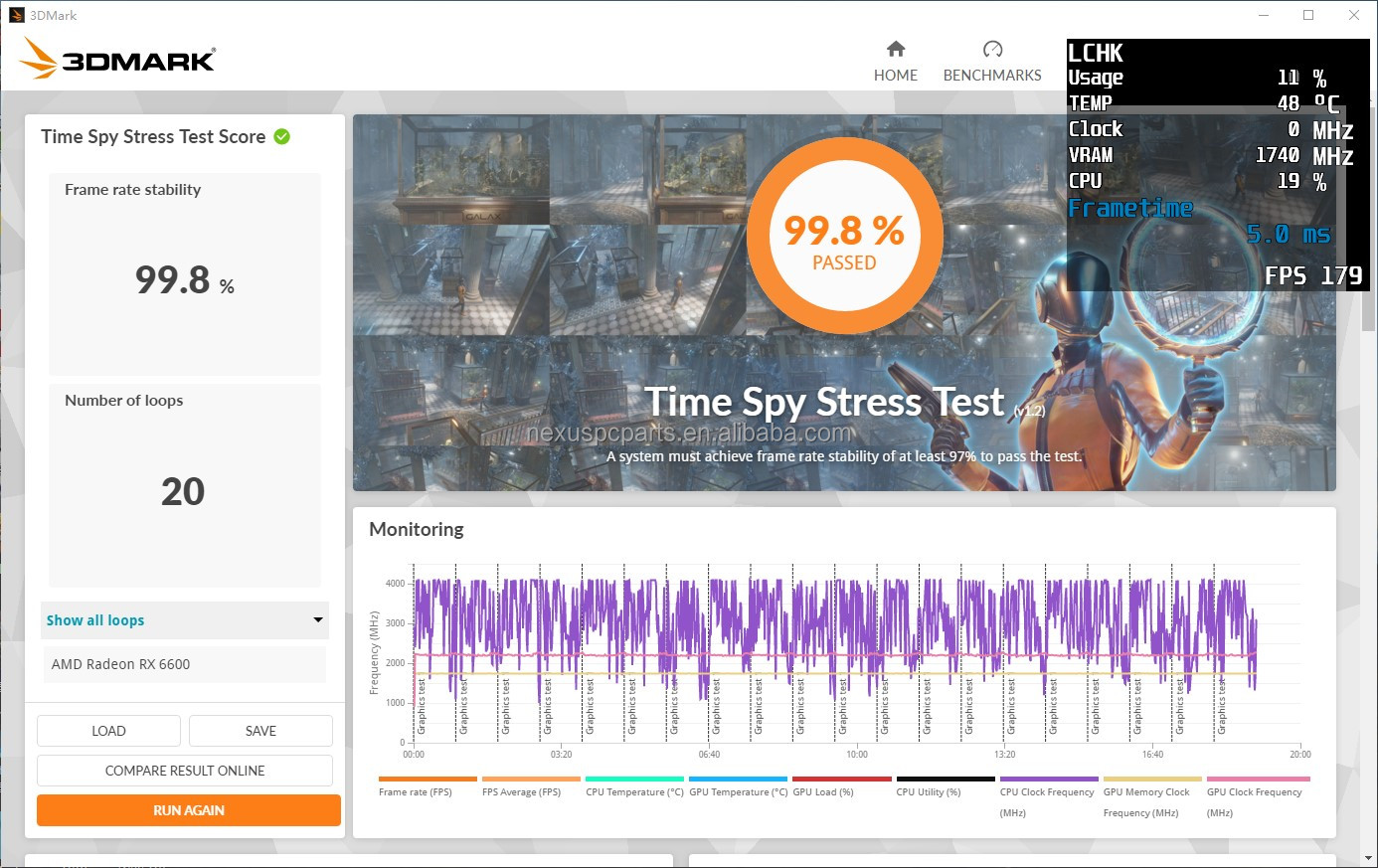The width and height of the screenshot is (1378, 868).
Task: Click the orange 99.8% passed circle
Action: (844, 238)
